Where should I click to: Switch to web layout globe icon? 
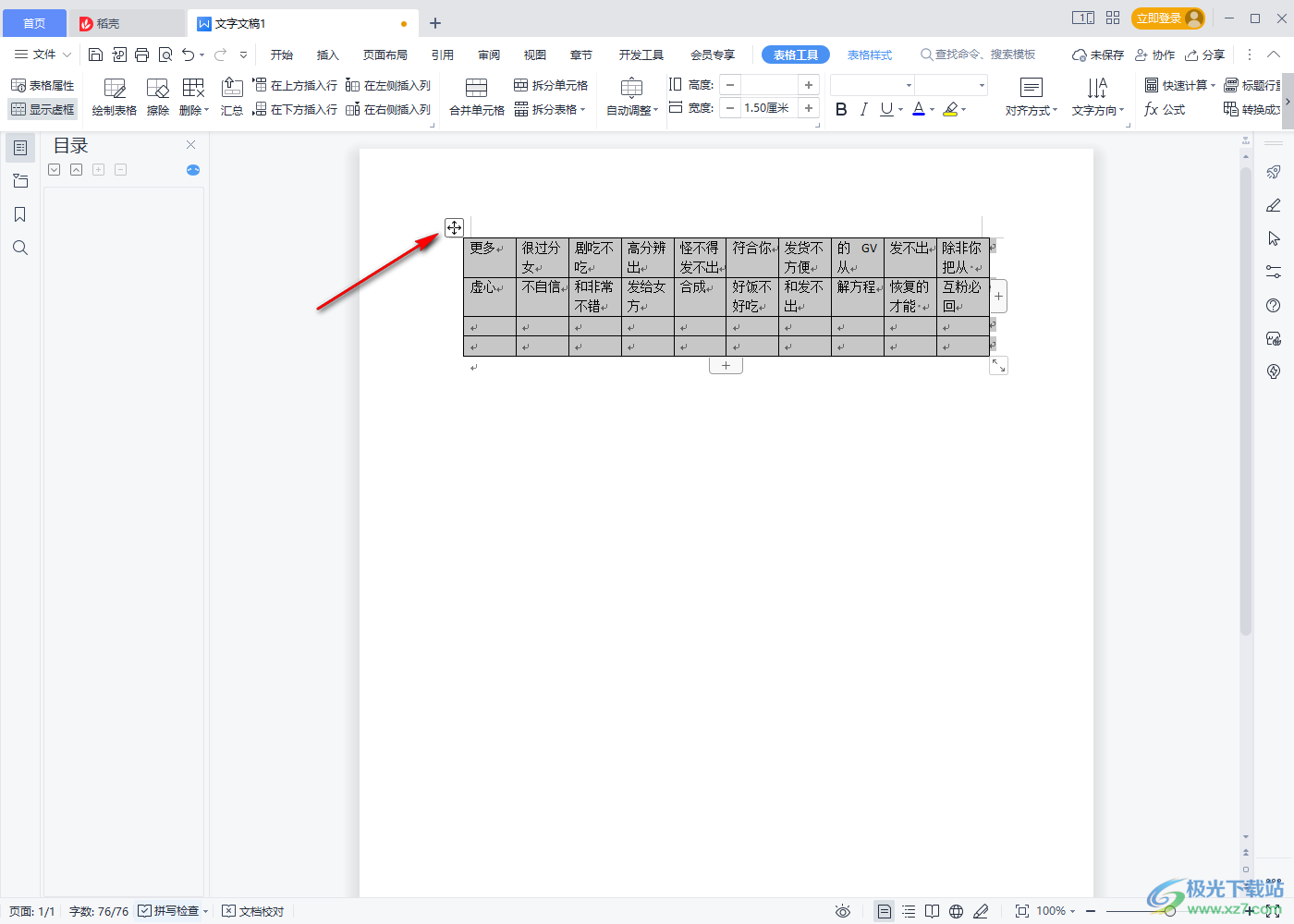[957, 911]
